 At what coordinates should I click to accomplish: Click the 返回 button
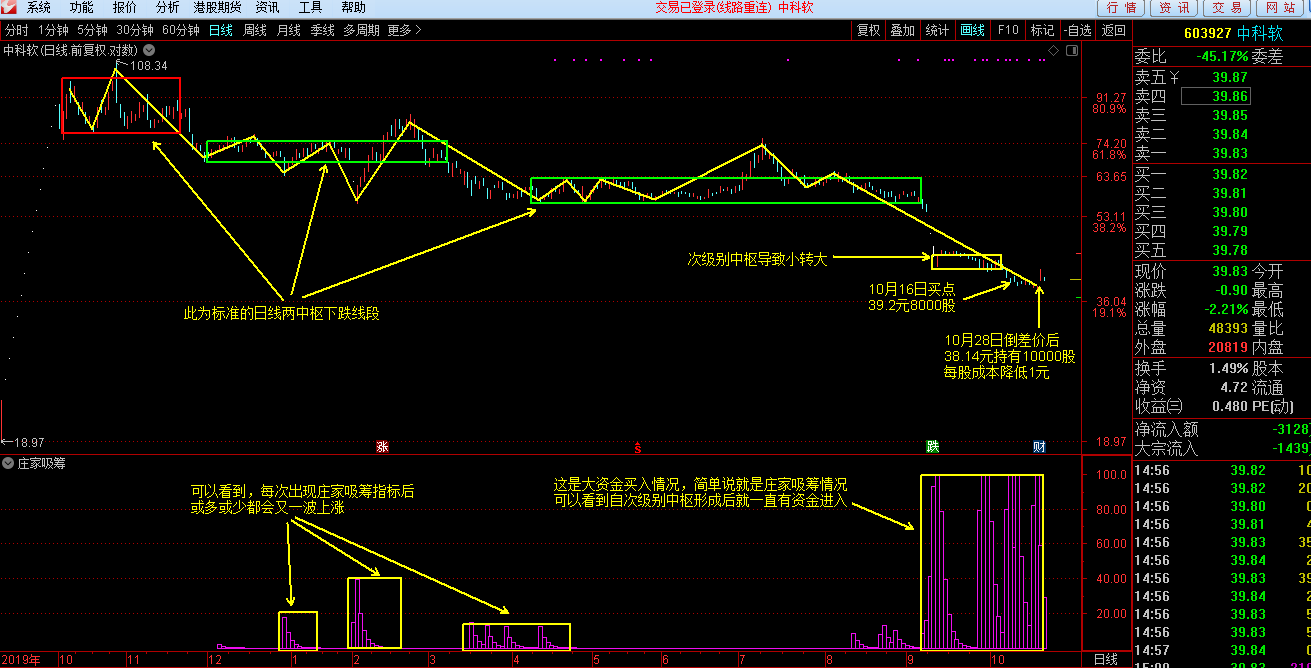click(1113, 30)
